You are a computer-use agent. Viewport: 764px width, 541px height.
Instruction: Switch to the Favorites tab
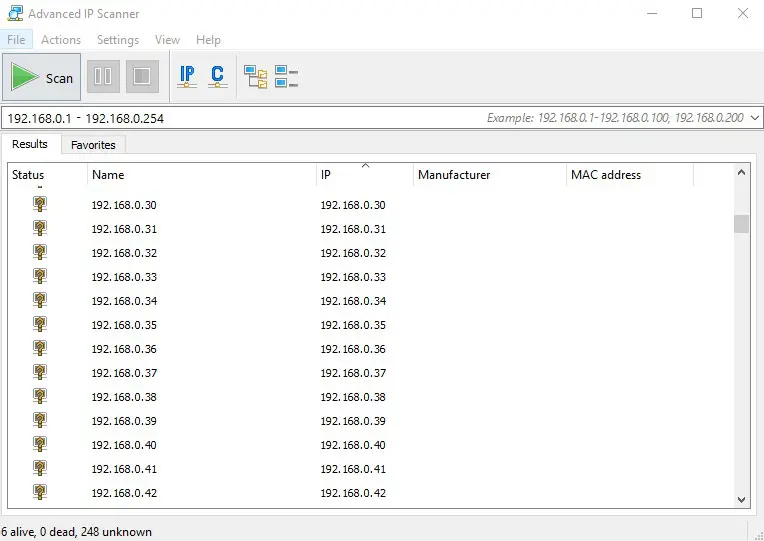[93, 145]
